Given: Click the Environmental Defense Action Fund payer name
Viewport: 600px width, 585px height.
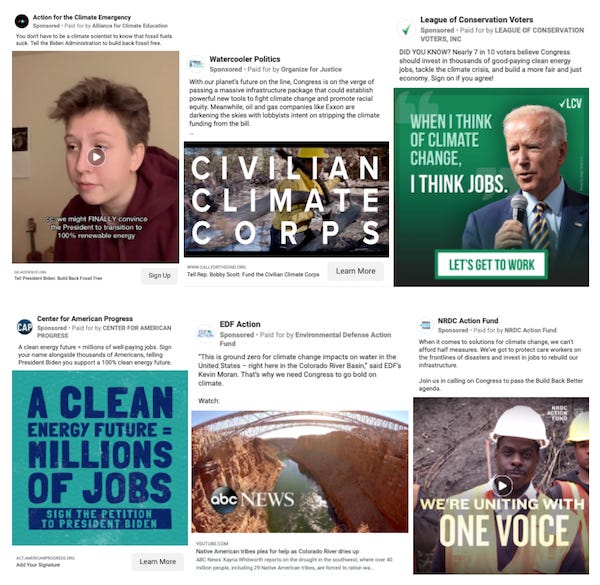Looking at the screenshot, I should click(x=305, y=339).
